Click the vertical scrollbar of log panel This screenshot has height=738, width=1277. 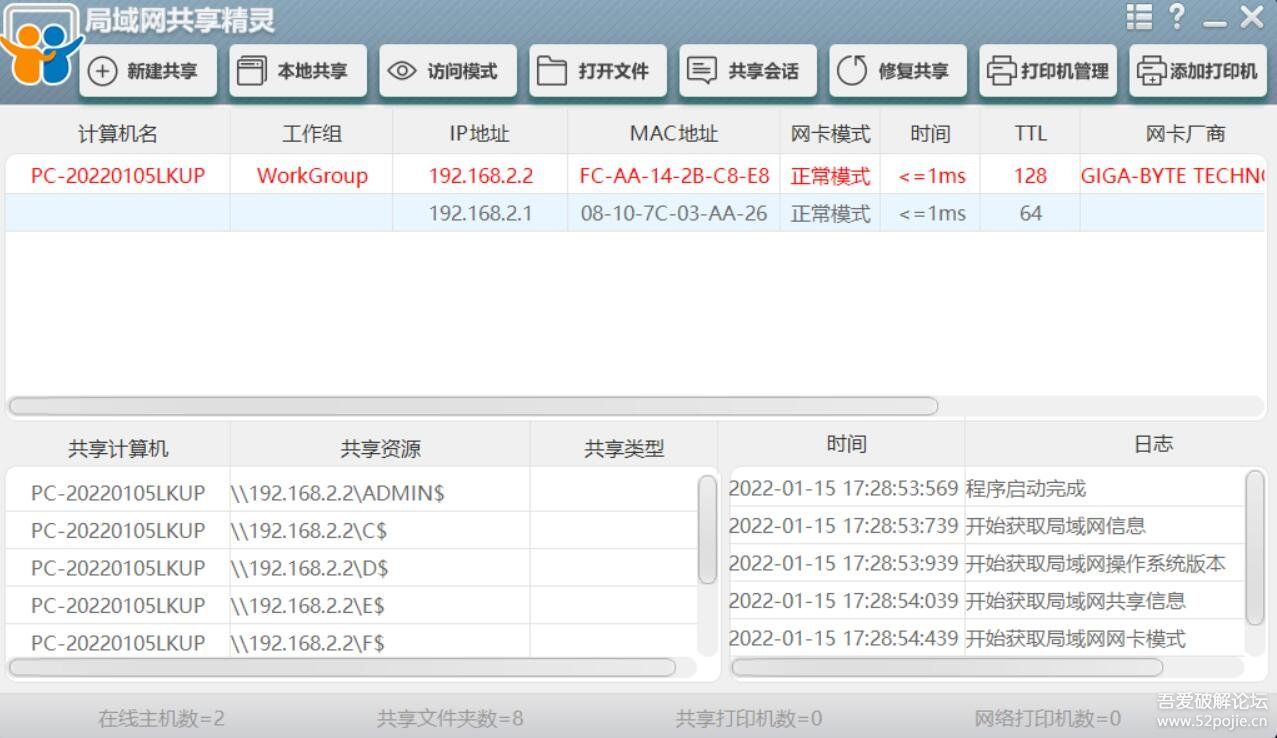click(x=1254, y=546)
